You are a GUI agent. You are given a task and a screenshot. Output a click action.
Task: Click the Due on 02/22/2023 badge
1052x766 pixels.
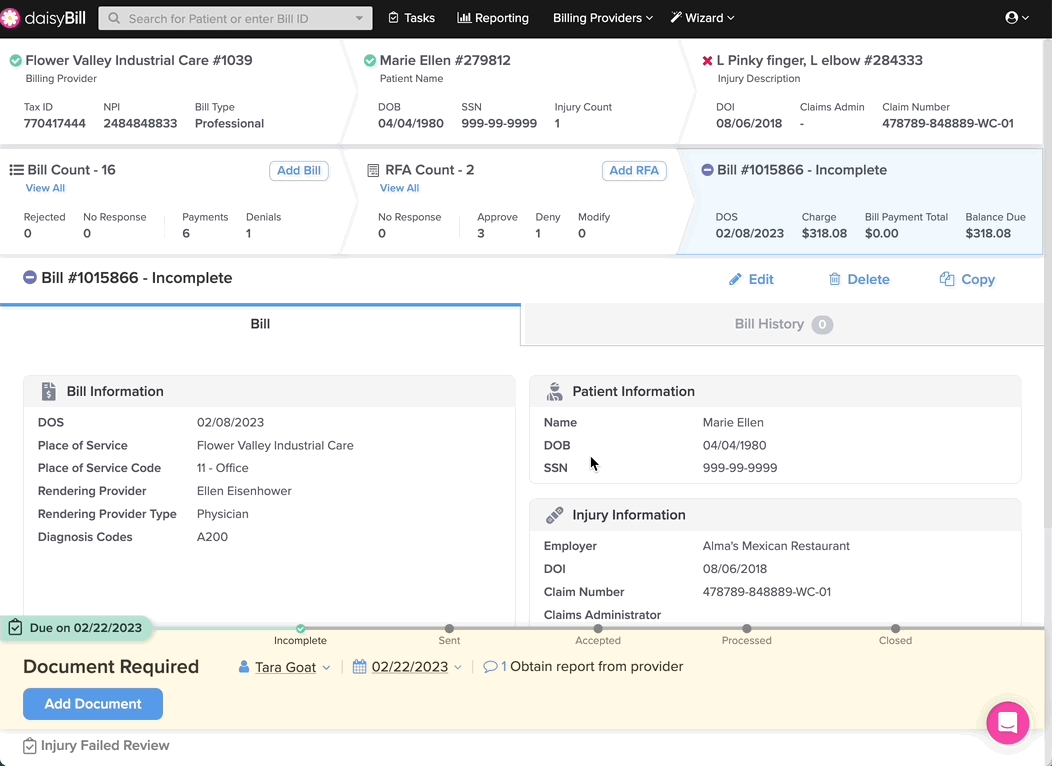76,628
